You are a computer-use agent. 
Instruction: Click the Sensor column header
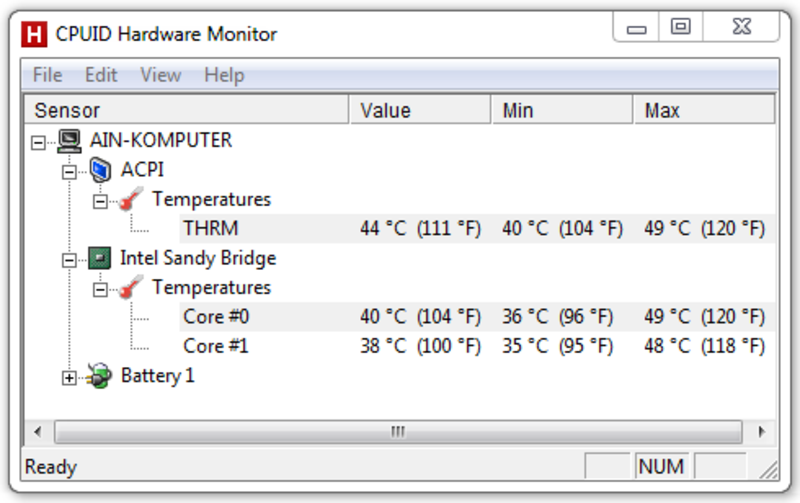187,110
